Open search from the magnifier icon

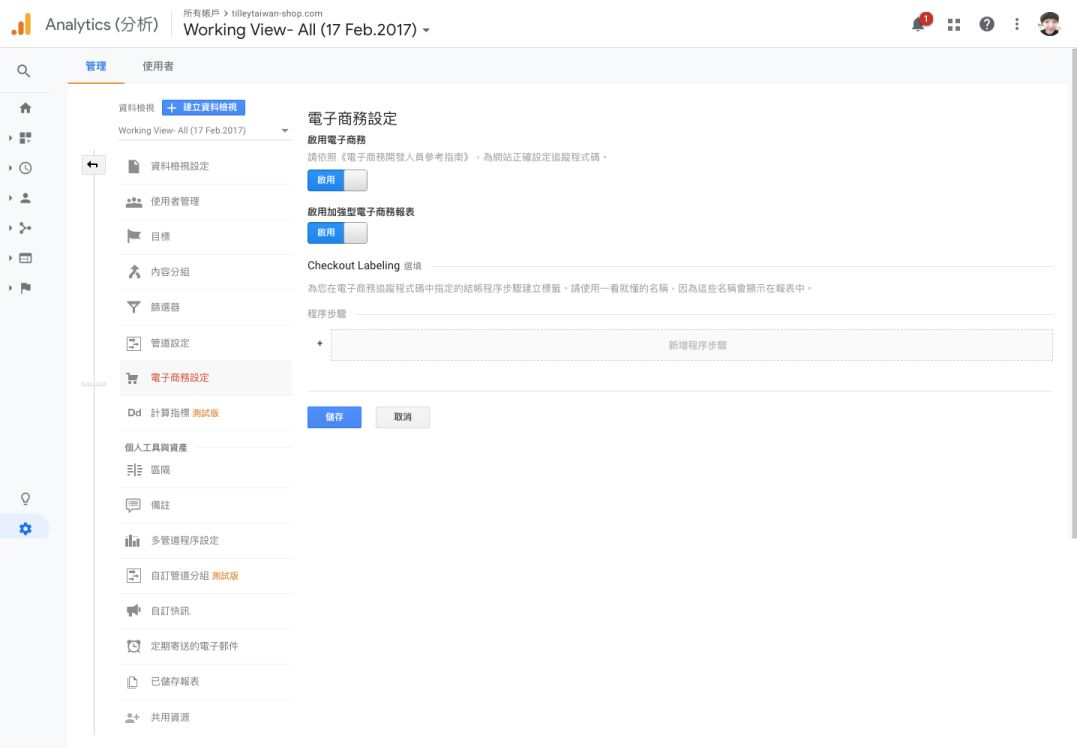(x=25, y=72)
